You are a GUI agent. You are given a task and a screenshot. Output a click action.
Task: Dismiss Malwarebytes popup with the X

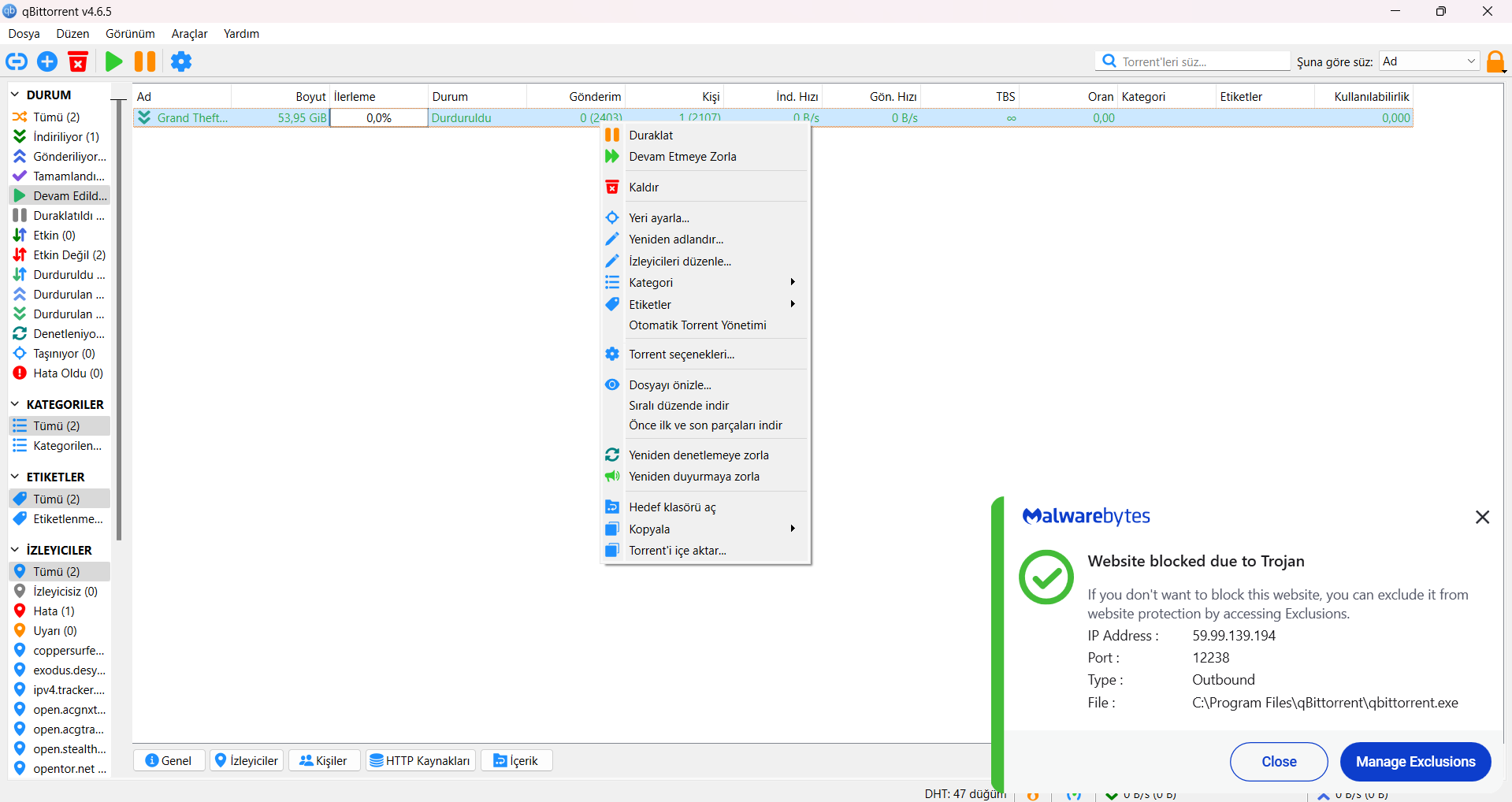(x=1482, y=517)
